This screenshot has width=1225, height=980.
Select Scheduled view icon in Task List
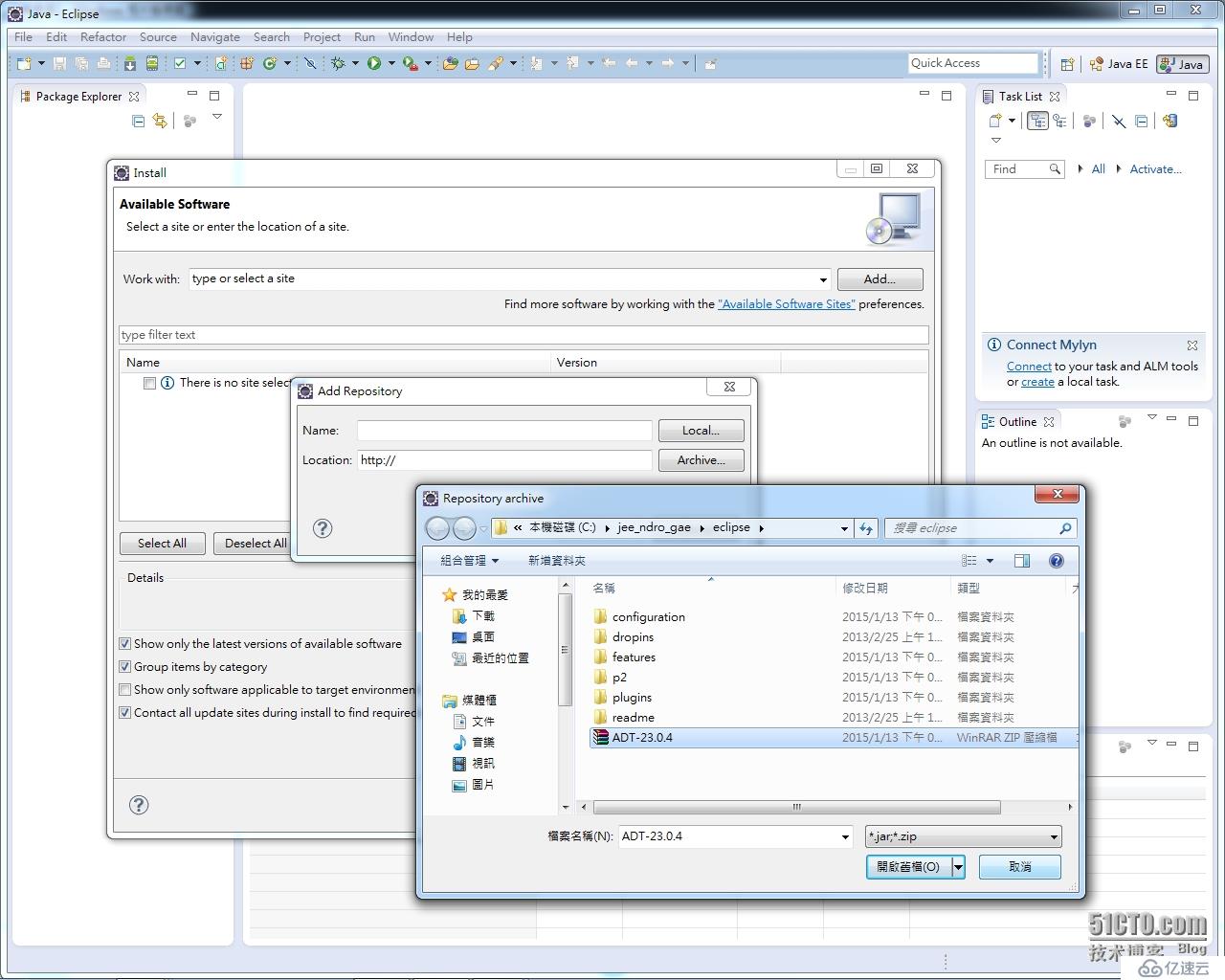[x=1059, y=121]
